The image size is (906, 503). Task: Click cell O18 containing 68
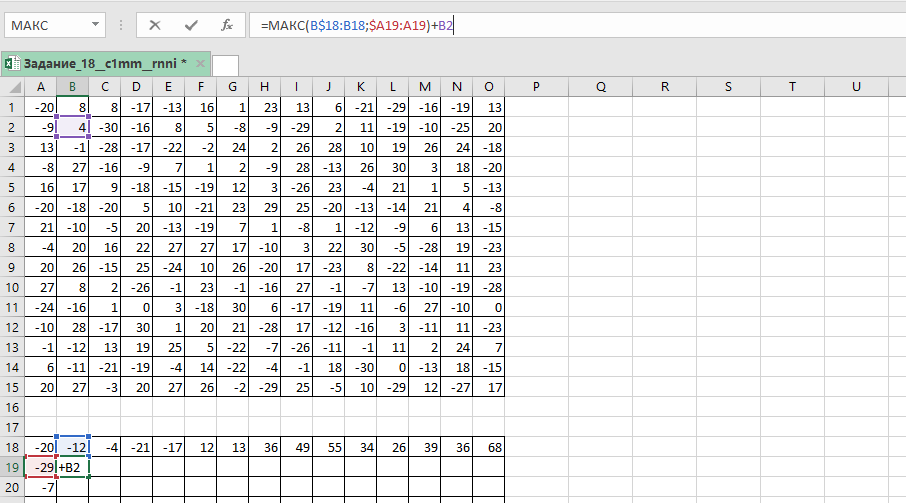(x=488, y=447)
